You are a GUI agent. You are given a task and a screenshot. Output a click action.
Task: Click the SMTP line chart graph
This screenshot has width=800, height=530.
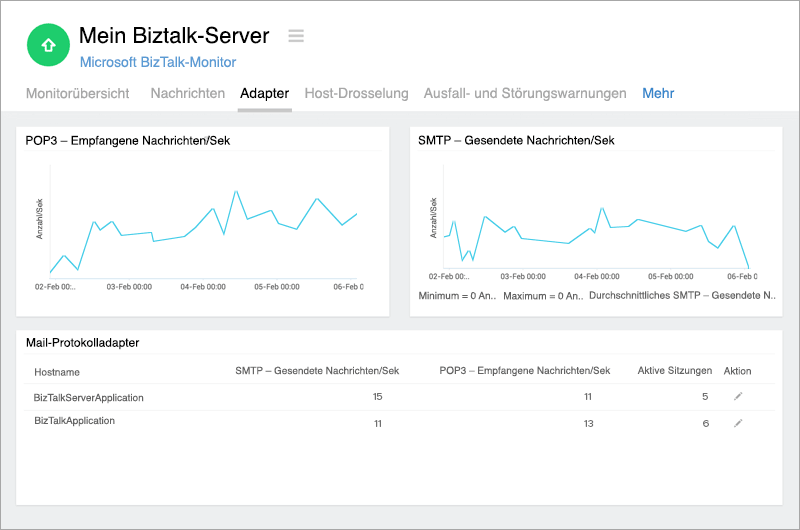596,236
